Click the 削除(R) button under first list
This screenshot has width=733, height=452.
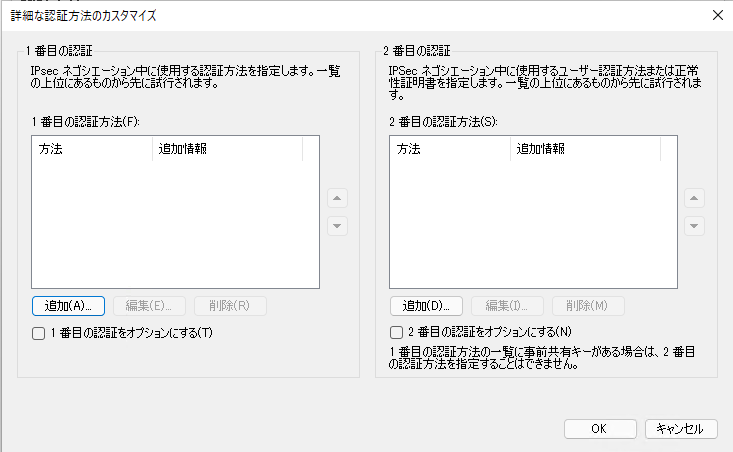click(230, 306)
